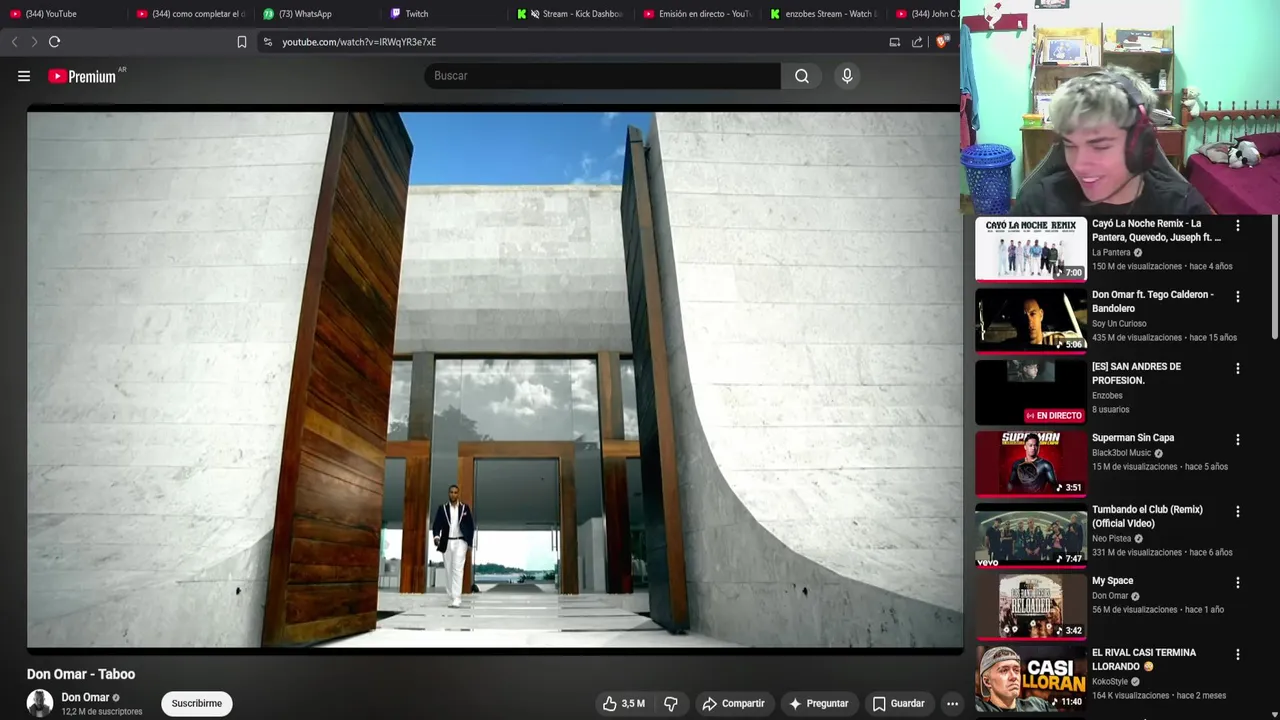Open three-dot menu for El Rival video
Viewport: 1280px width, 720px height.
coord(1238,655)
